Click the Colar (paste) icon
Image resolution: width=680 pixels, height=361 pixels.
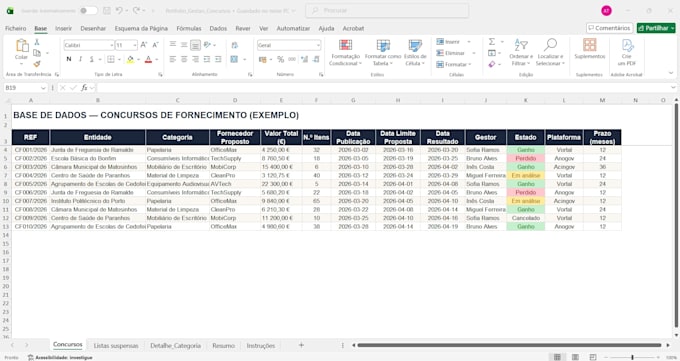point(22,46)
